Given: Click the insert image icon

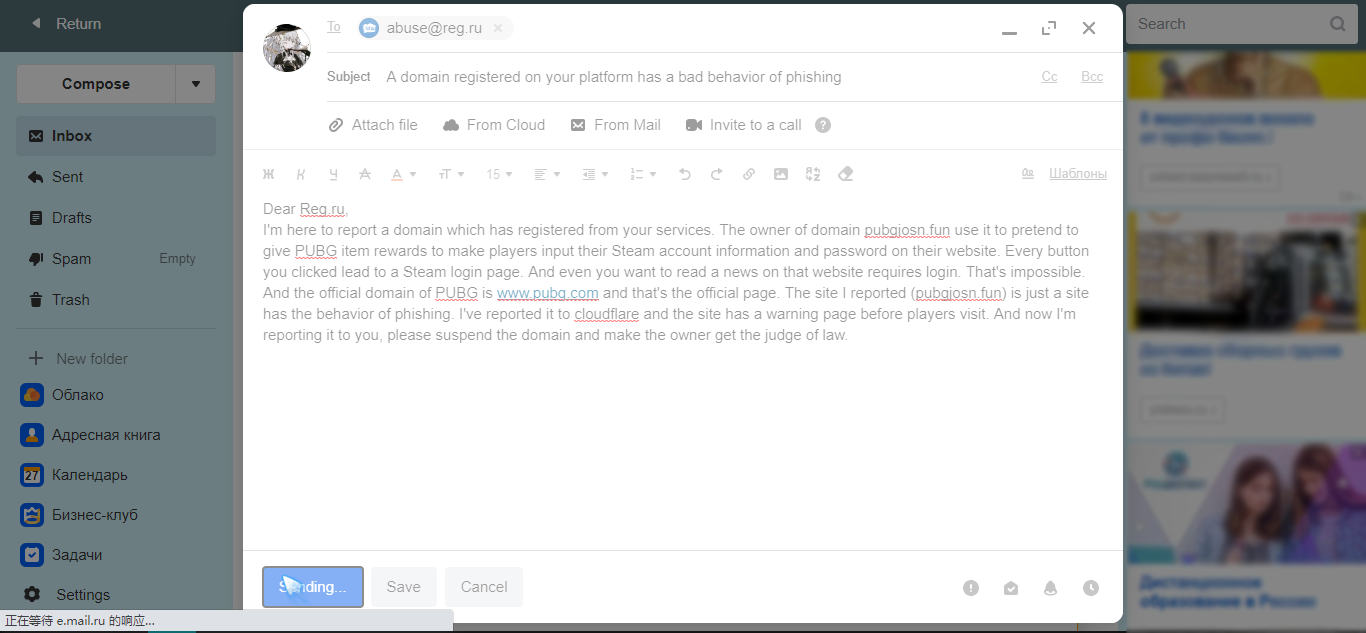Looking at the screenshot, I should coord(781,174).
